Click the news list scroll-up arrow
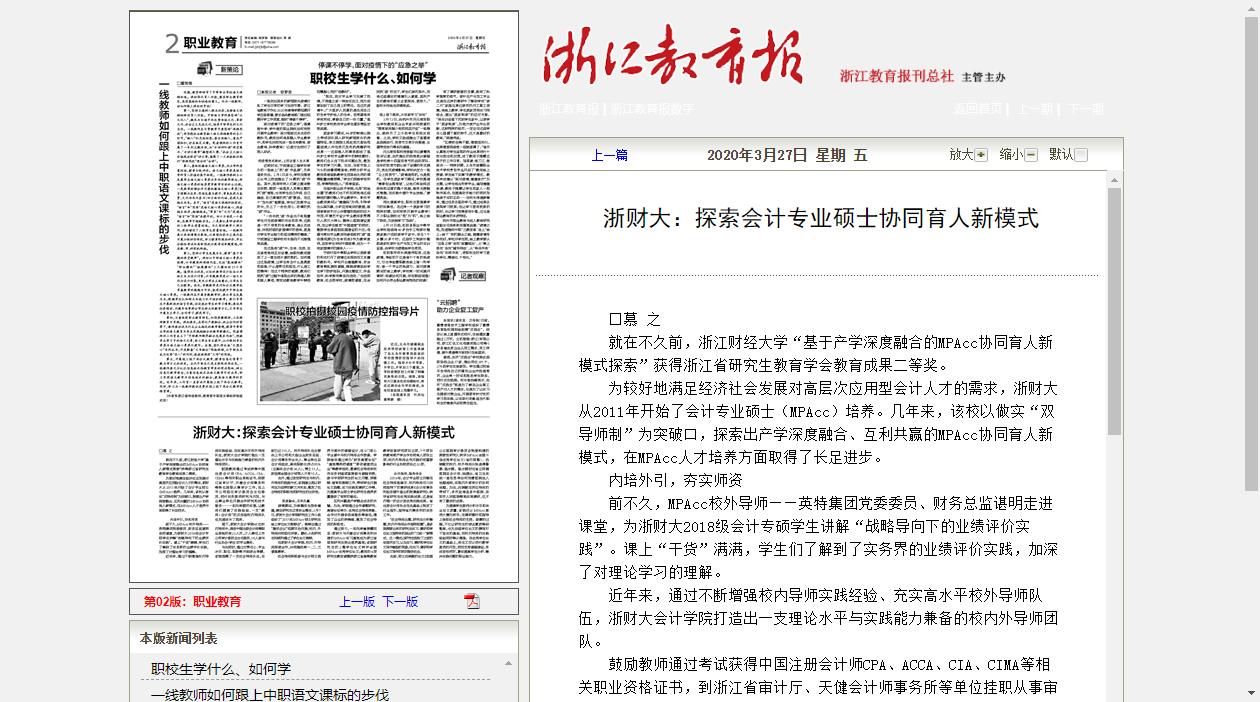The width and height of the screenshot is (1260, 702). coord(508,663)
